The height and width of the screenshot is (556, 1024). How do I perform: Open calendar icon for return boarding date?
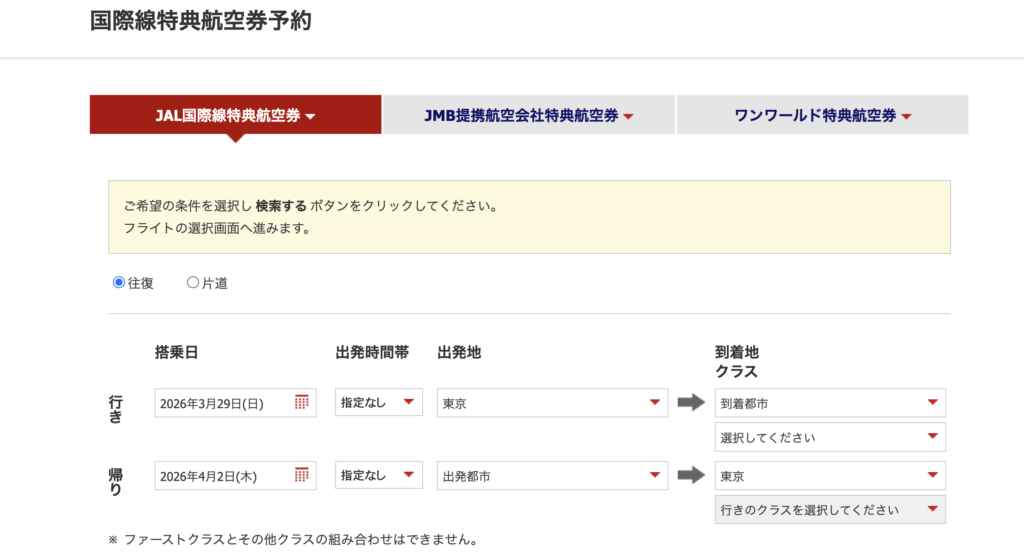pyautogui.click(x=301, y=475)
